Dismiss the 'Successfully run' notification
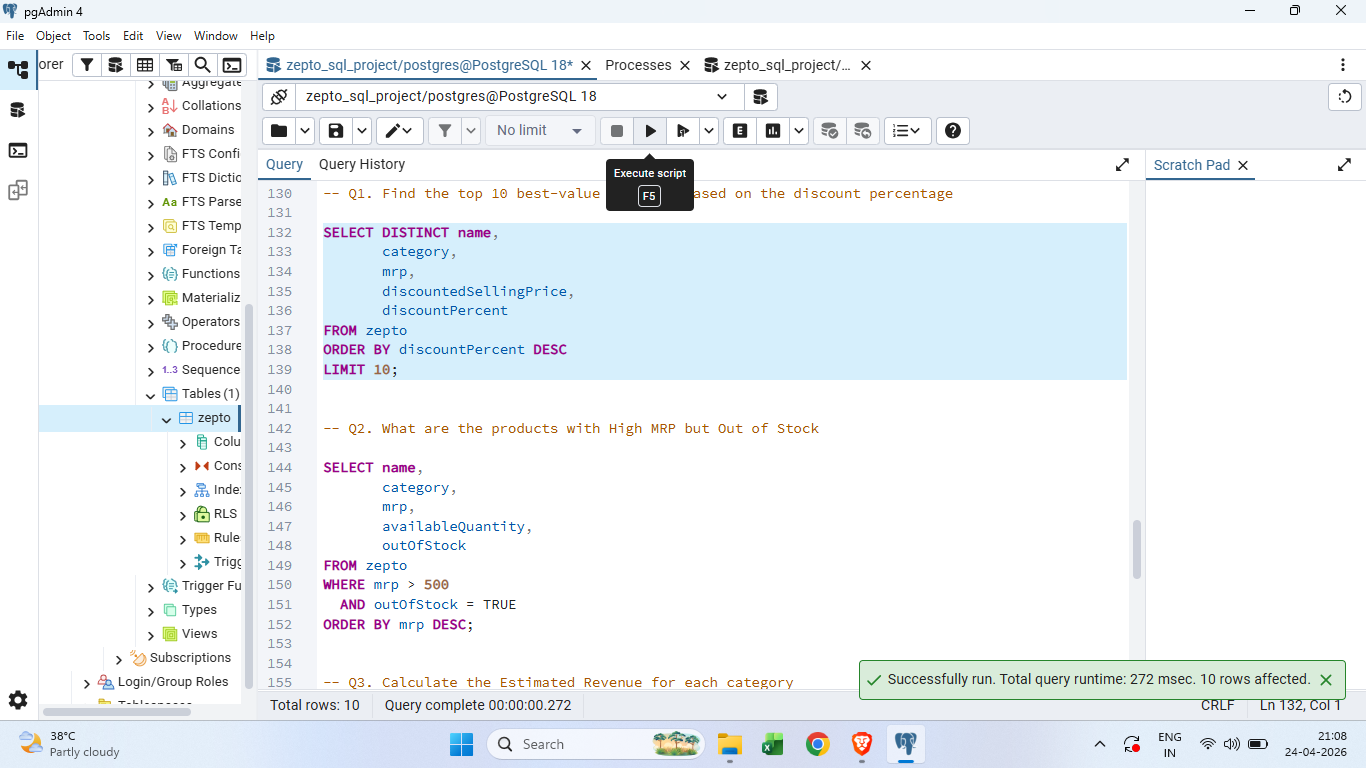The height and width of the screenshot is (768, 1366). [1326, 680]
